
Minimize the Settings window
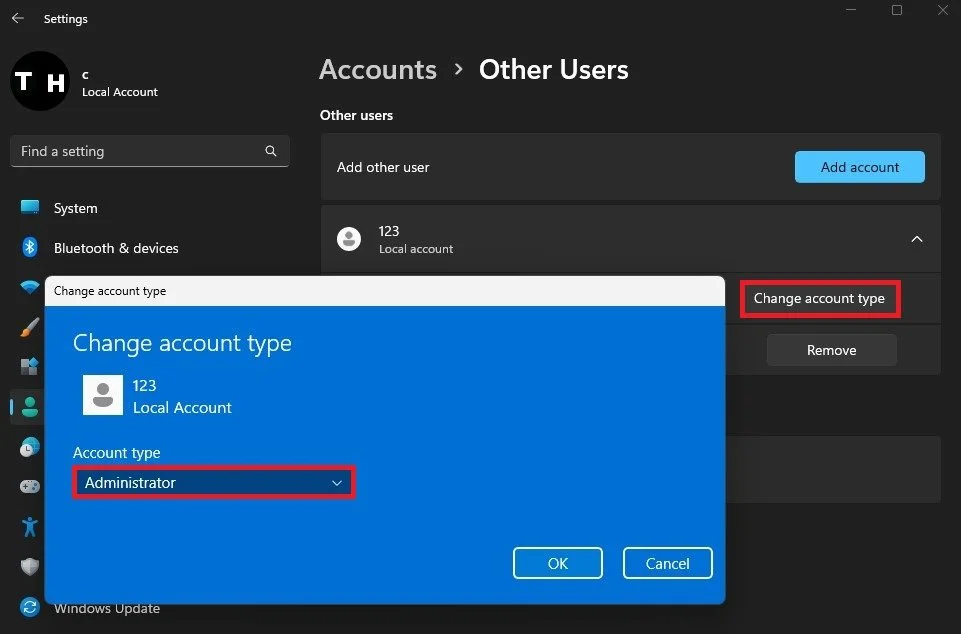(x=851, y=10)
